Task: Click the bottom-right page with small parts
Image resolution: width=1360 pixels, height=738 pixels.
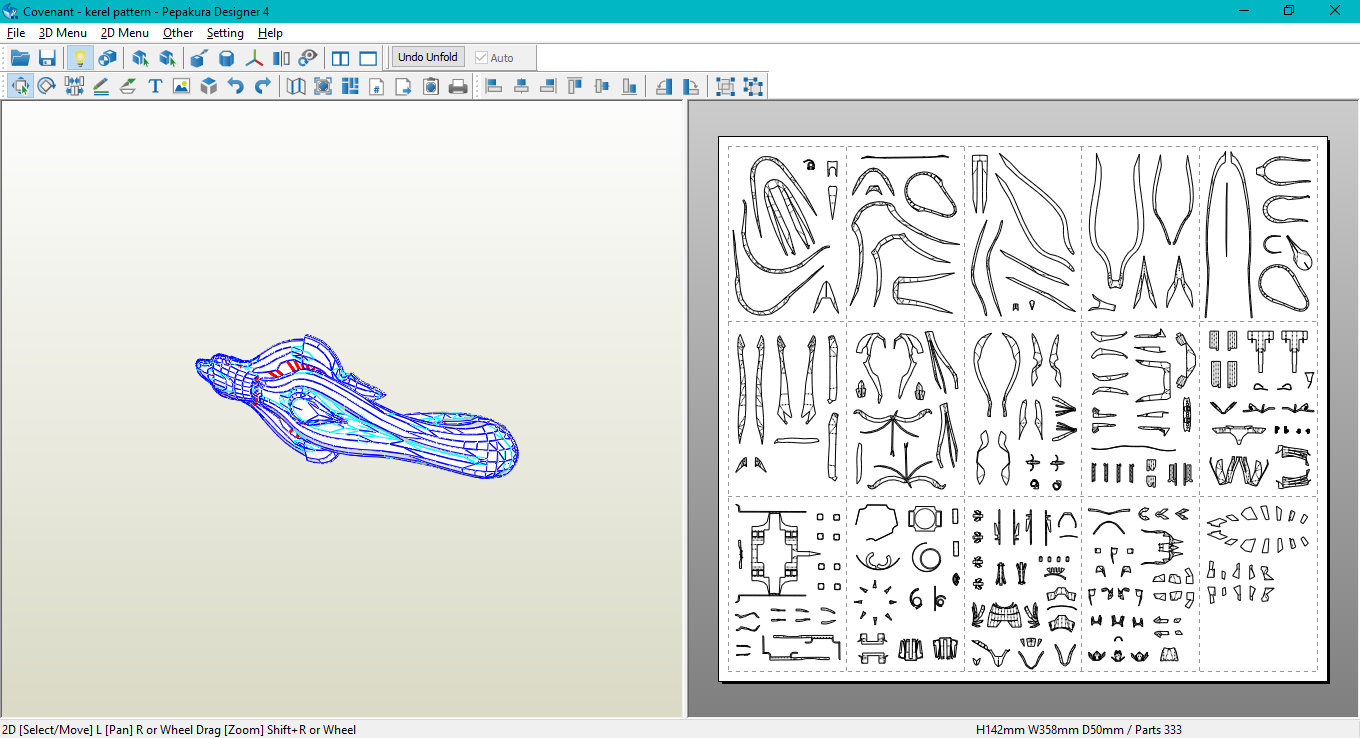Action: [x=1258, y=583]
